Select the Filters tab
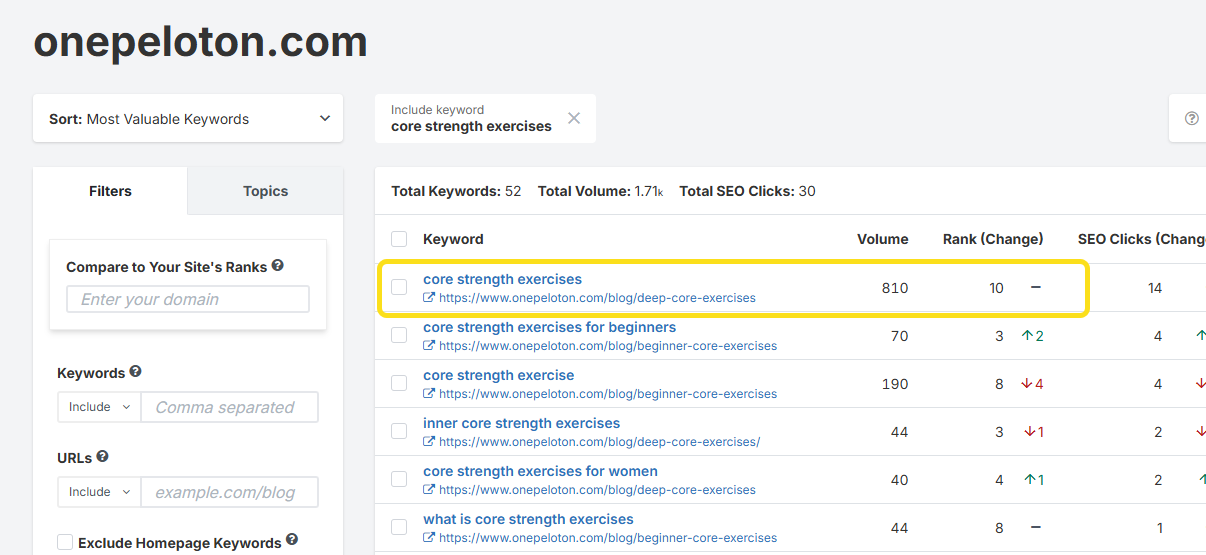 pyautogui.click(x=110, y=191)
